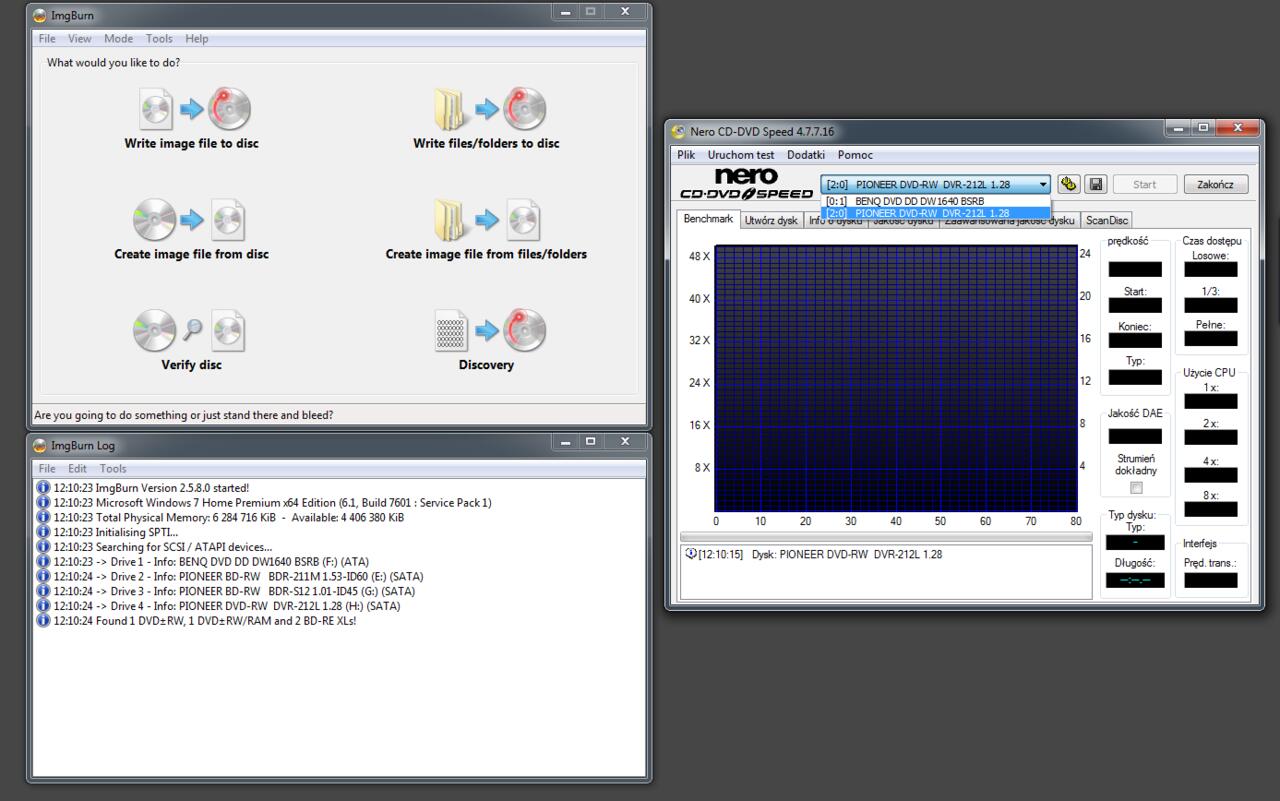The height and width of the screenshot is (801, 1280).
Task: Click log line Drive 2 PIONEER BD-RW BDR-211M
Action: point(238,576)
